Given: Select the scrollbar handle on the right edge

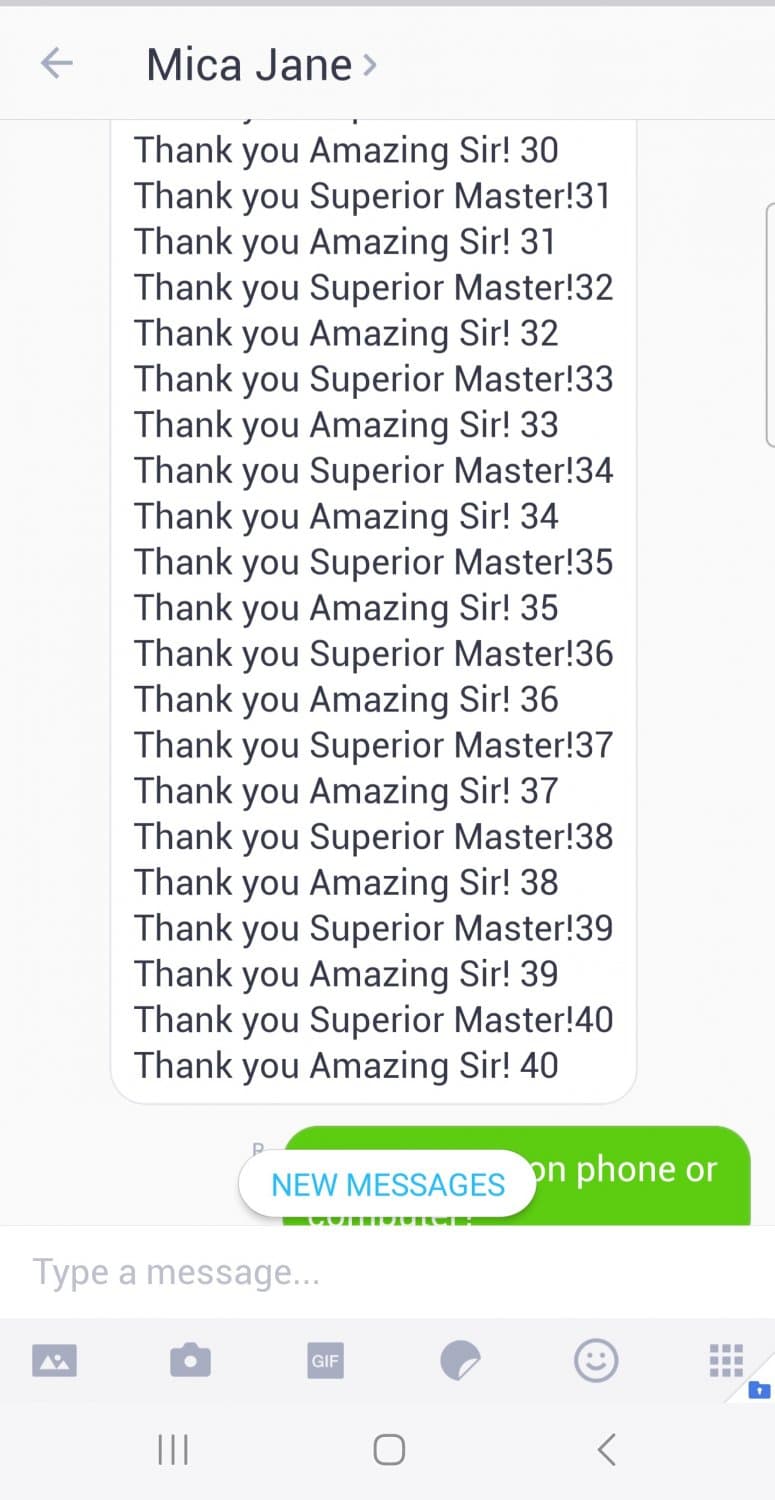Looking at the screenshot, I should [770, 325].
